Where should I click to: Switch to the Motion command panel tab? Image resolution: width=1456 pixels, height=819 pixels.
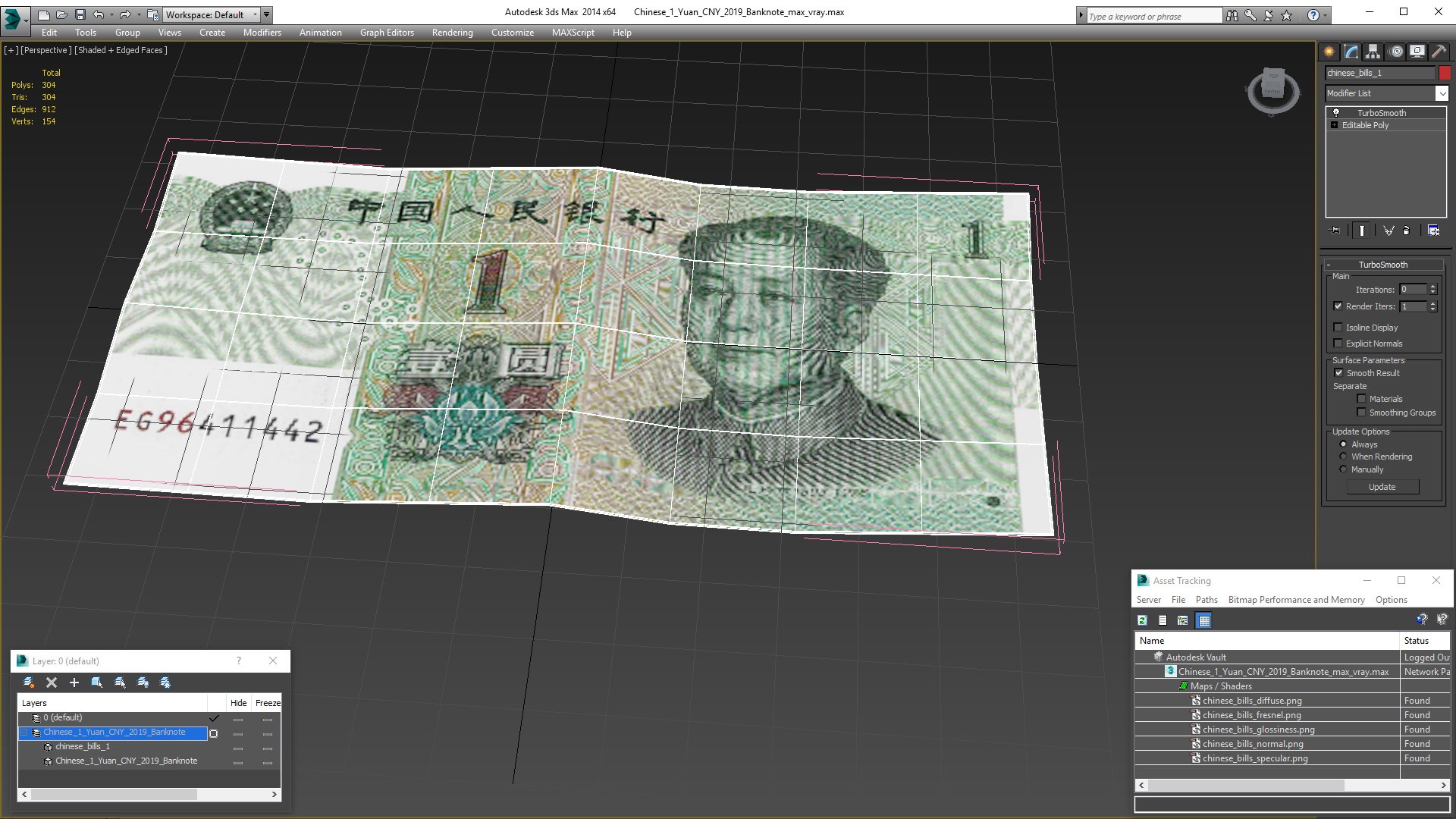coord(1396,52)
